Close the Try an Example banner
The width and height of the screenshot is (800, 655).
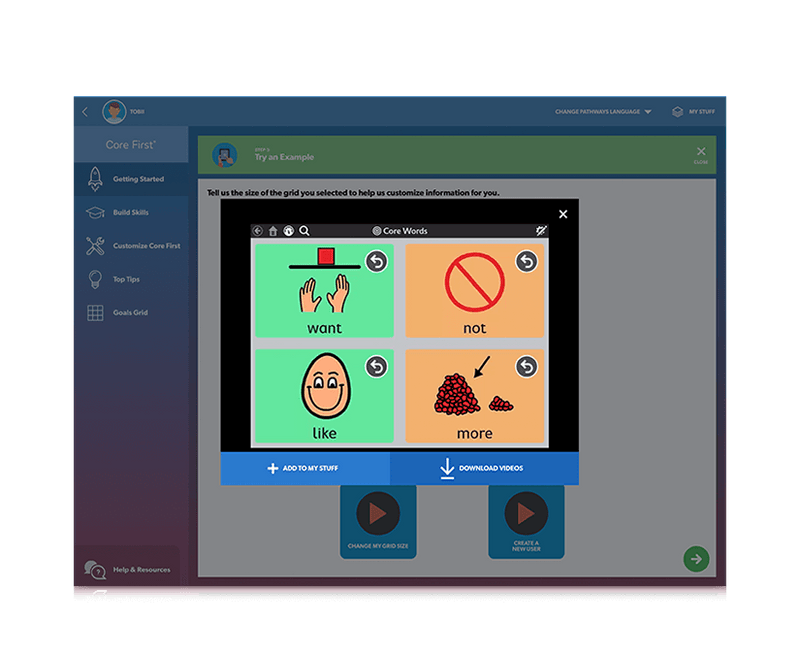tap(701, 154)
